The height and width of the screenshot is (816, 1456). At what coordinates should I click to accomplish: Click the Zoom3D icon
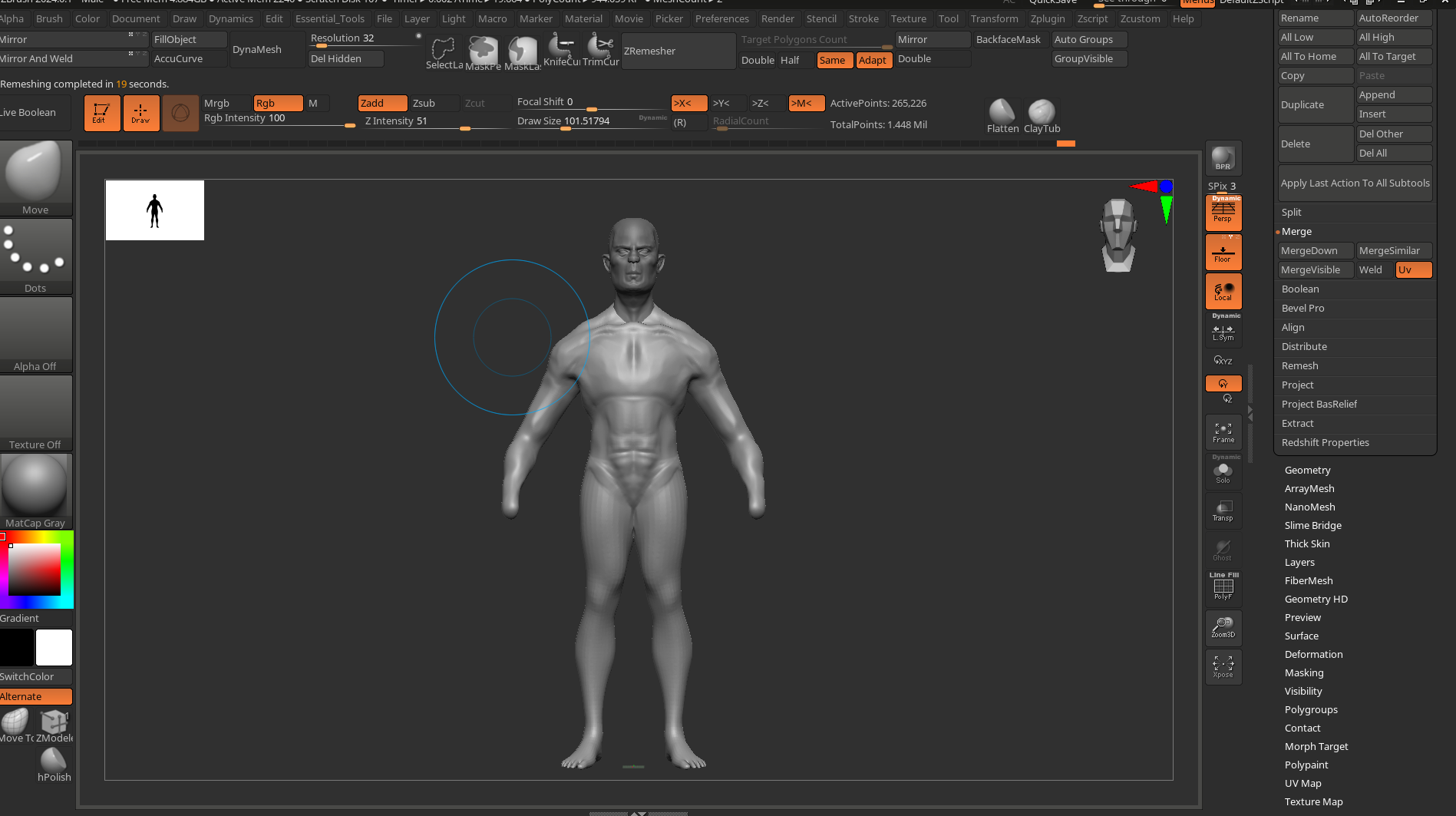[1223, 628]
